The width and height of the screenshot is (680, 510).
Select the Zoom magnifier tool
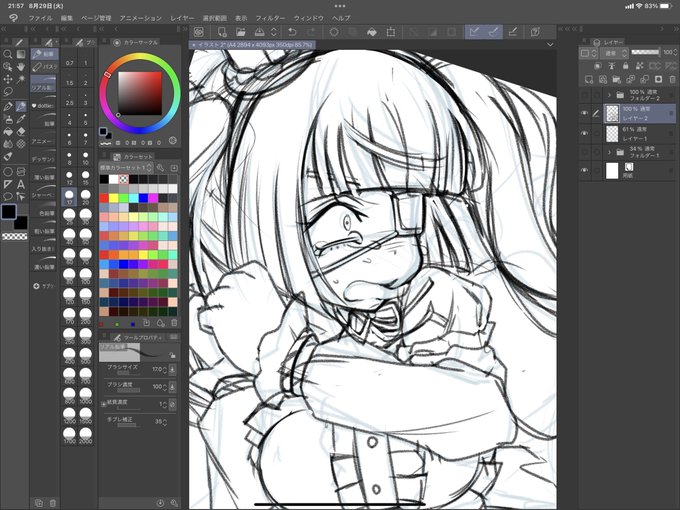[8, 54]
